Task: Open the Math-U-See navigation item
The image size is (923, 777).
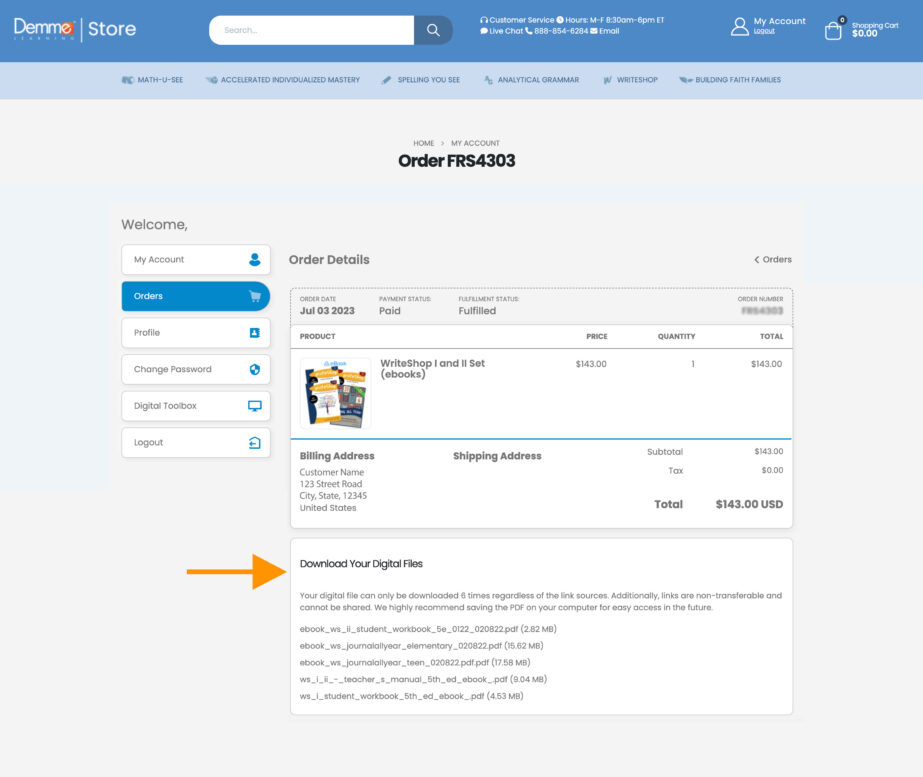Action: [x=152, y=80]
